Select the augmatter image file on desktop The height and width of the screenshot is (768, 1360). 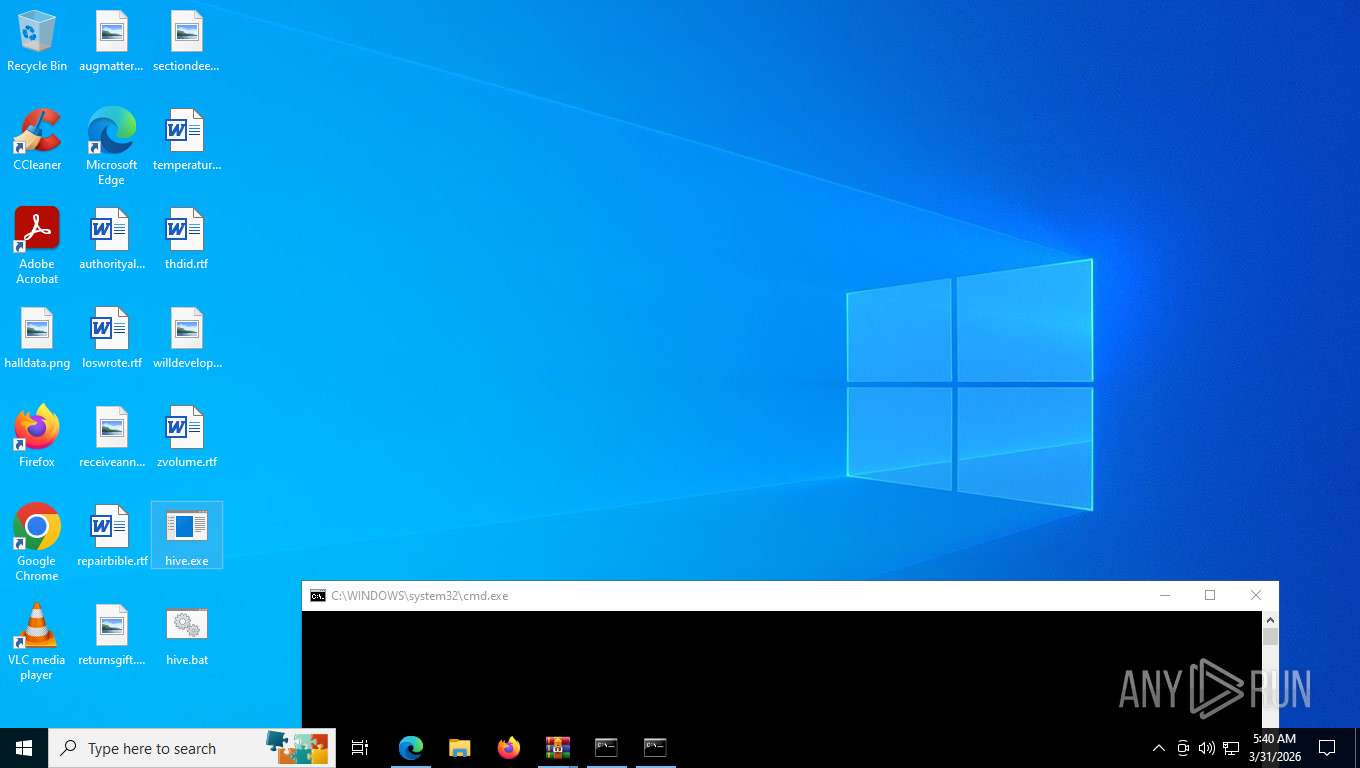click(x=112, y=41)
